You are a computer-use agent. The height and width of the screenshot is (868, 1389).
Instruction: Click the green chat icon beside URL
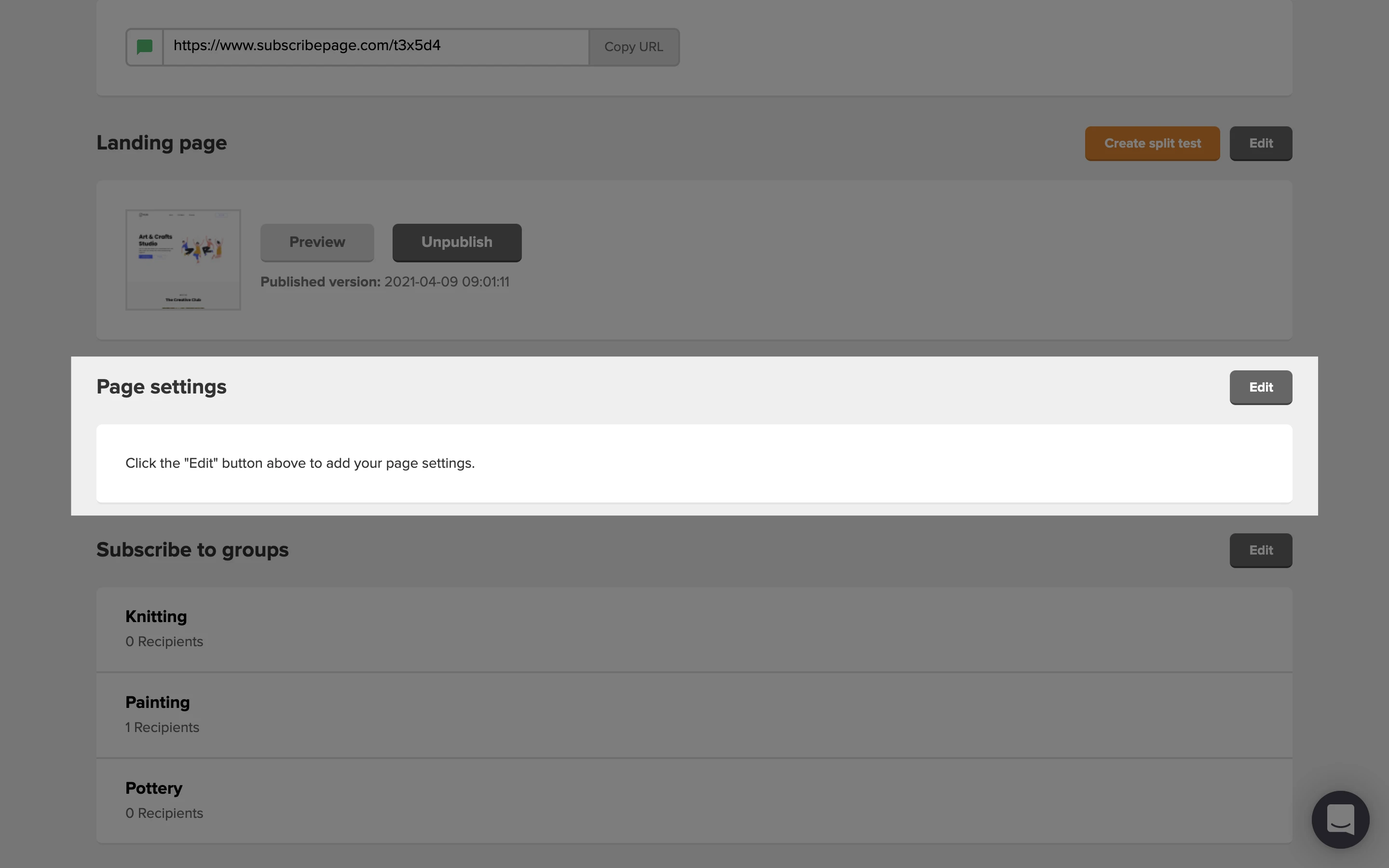[145, 47]
